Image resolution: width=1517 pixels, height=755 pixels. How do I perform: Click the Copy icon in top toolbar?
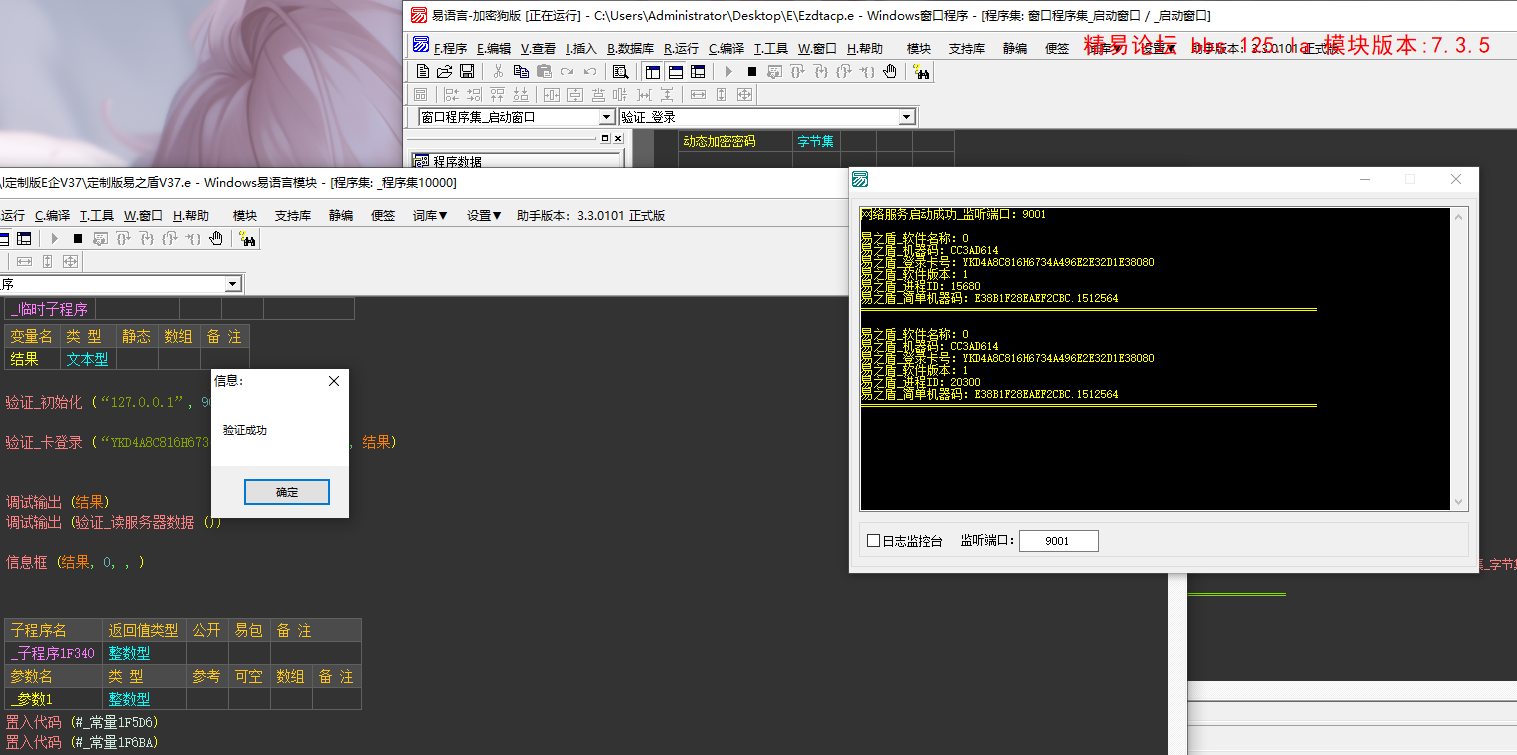click(x=521, y=71)
